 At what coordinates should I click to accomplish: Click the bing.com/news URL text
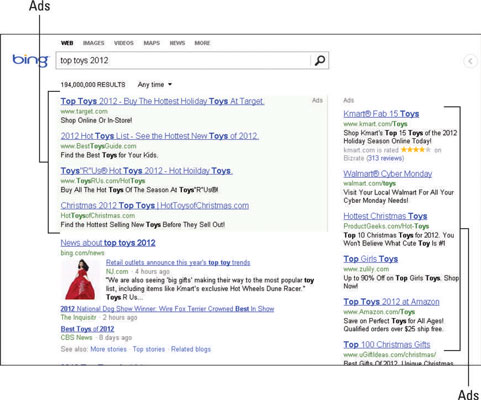(x=82, y=253)
